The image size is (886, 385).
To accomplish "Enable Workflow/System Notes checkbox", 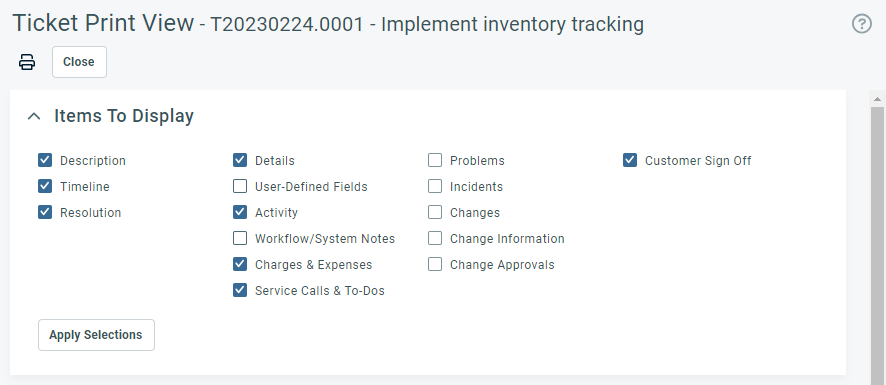I will pos(240,239).
